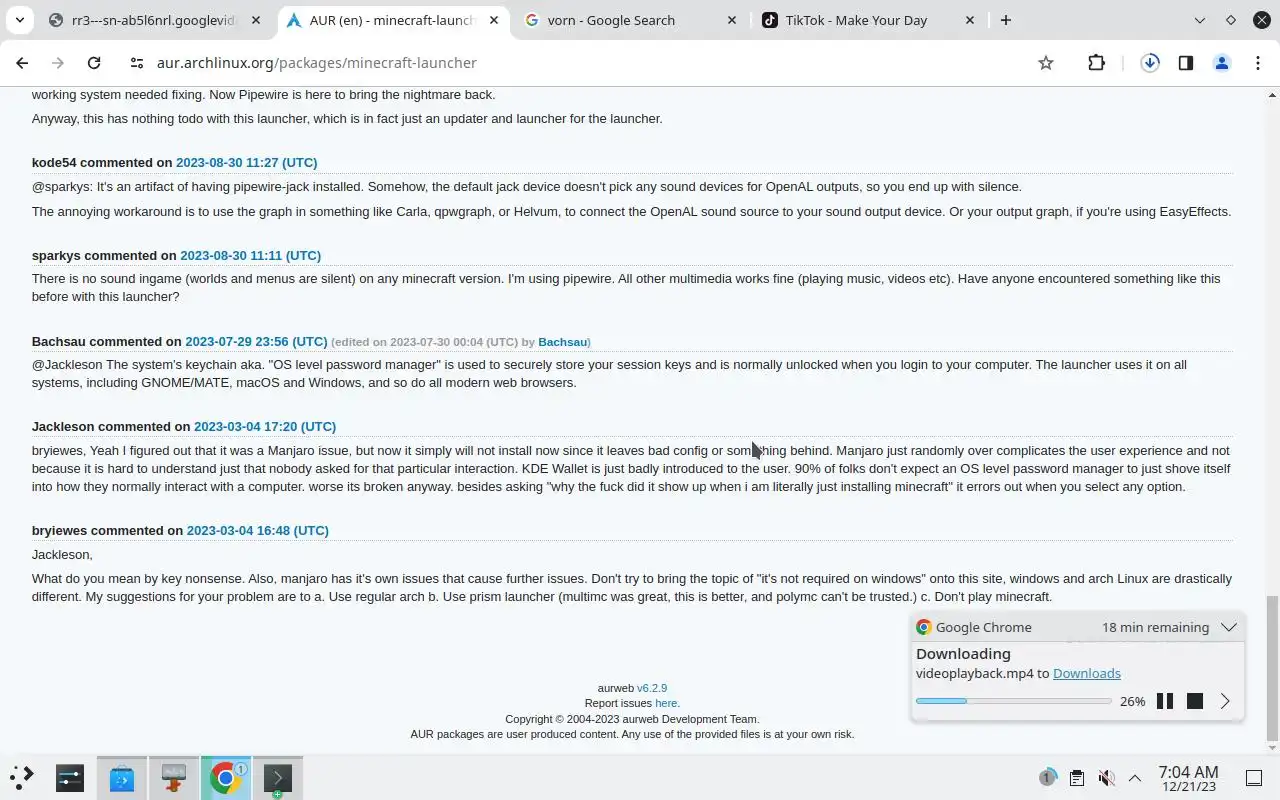Toggle the Chrome side panel
Viewport: 1280px width, 800px height.
[x=1185, y=63]
